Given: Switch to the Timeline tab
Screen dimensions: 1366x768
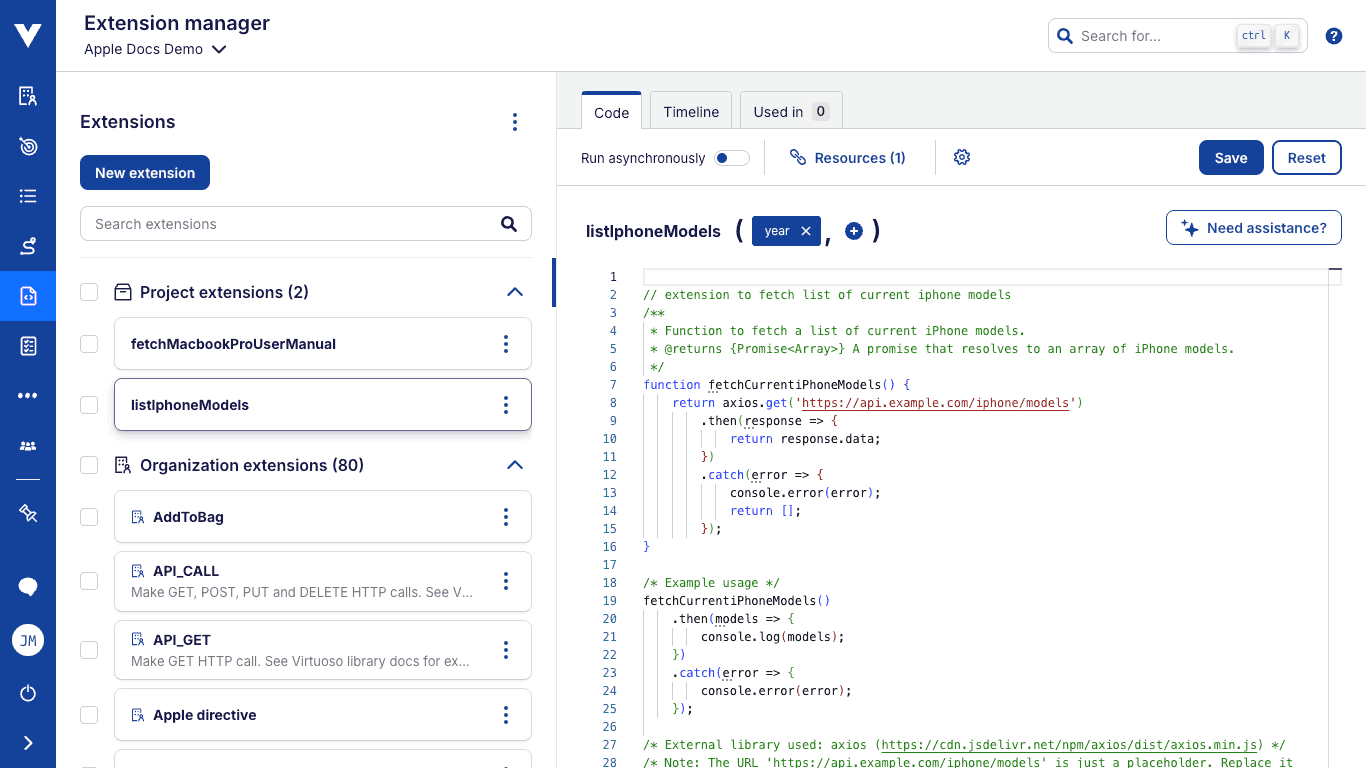Looking at the screenshot, I should [x=691, y=112].
